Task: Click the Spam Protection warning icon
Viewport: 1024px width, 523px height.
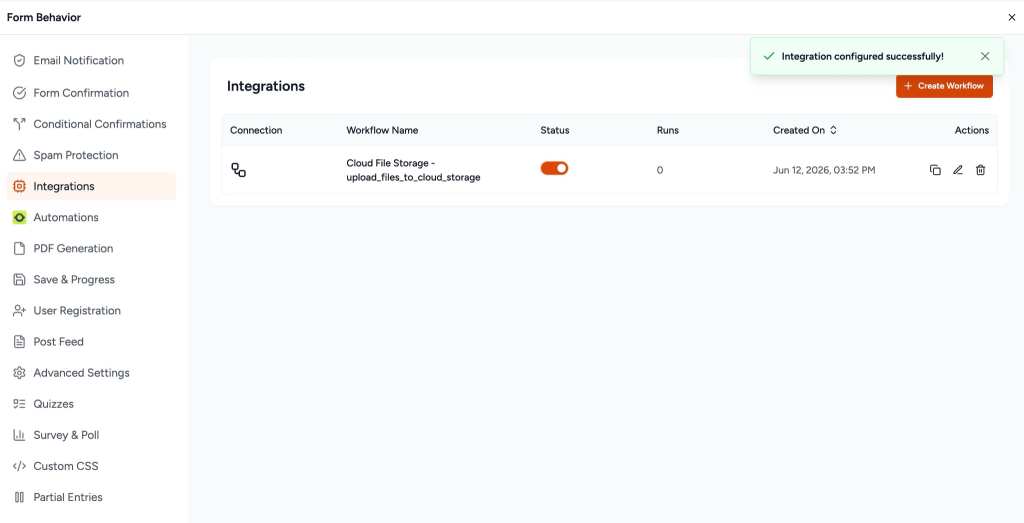Action: tap(20, 155)
